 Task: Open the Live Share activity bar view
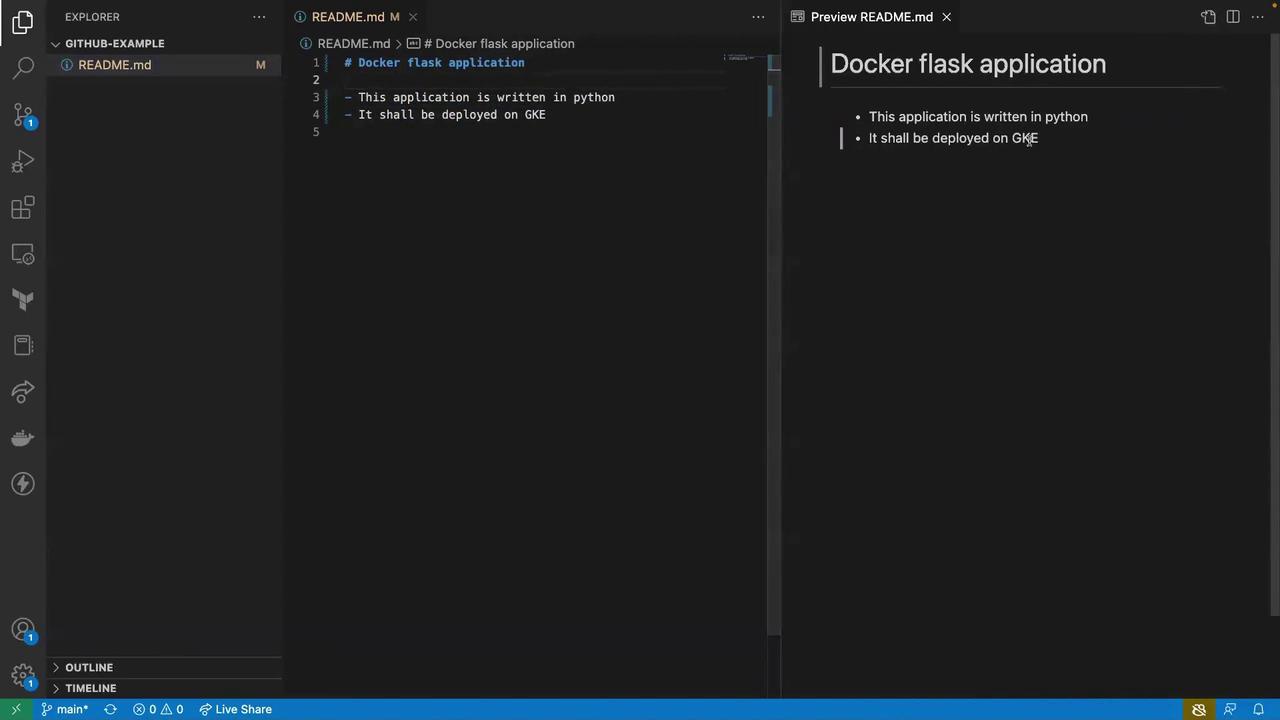click(23, 392)
